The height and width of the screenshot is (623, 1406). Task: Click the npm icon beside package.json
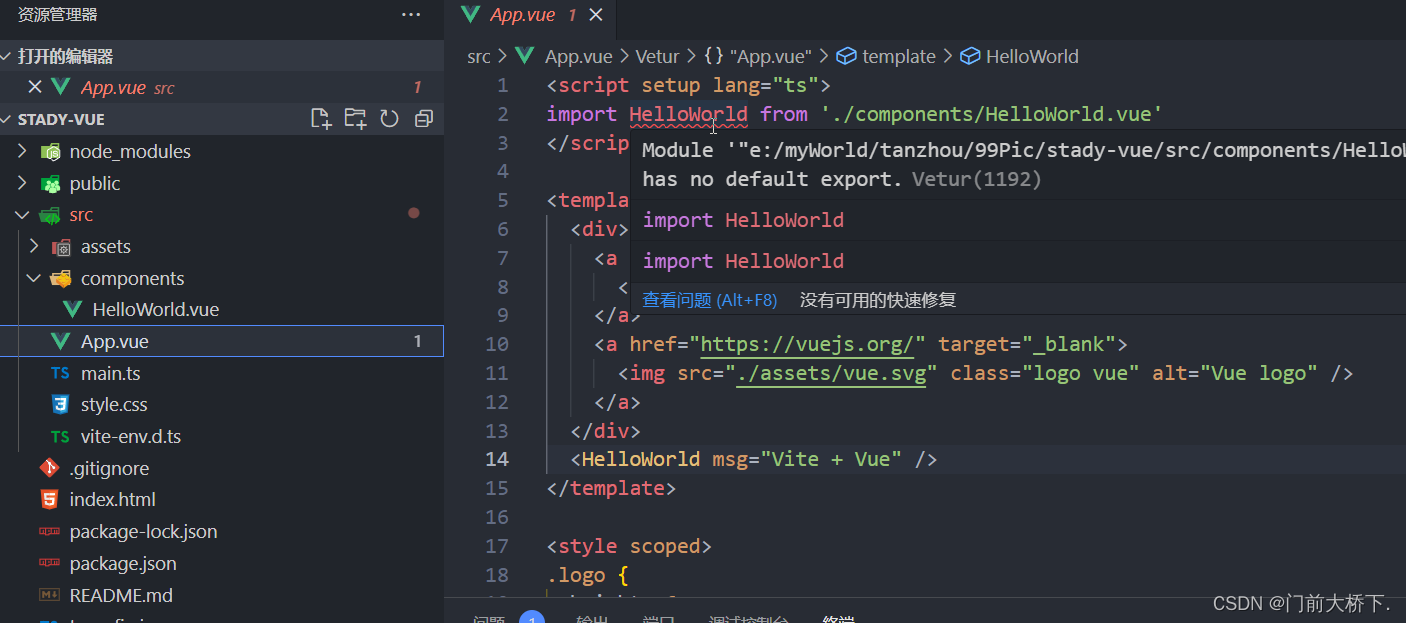click(49, 564)
